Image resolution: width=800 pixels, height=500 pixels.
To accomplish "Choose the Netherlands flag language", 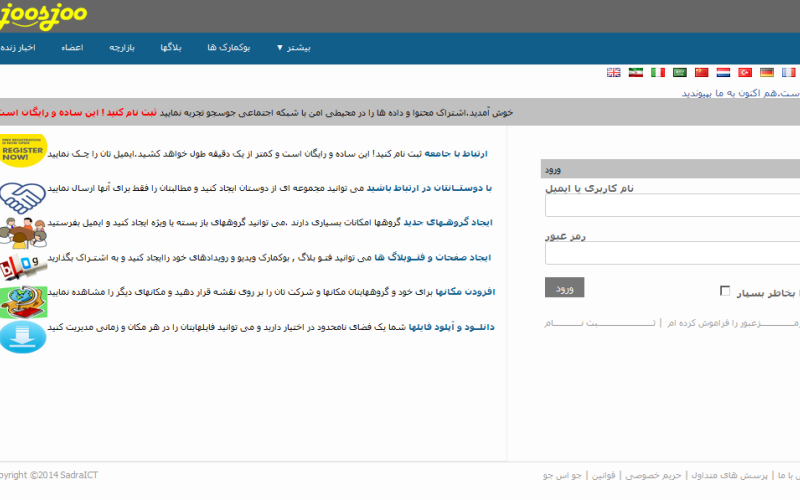I will point(723,72).
